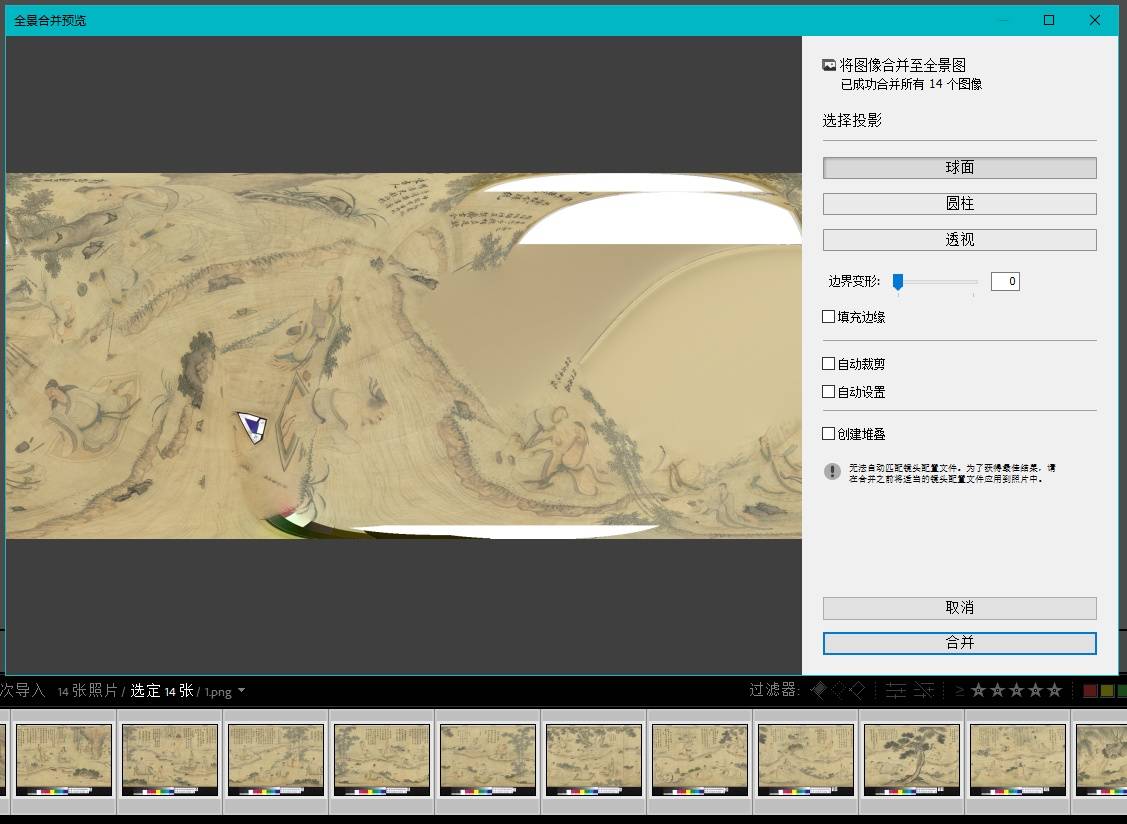Click 取消 to cancel merging
1127x824 pixels.
click(959, 608)
